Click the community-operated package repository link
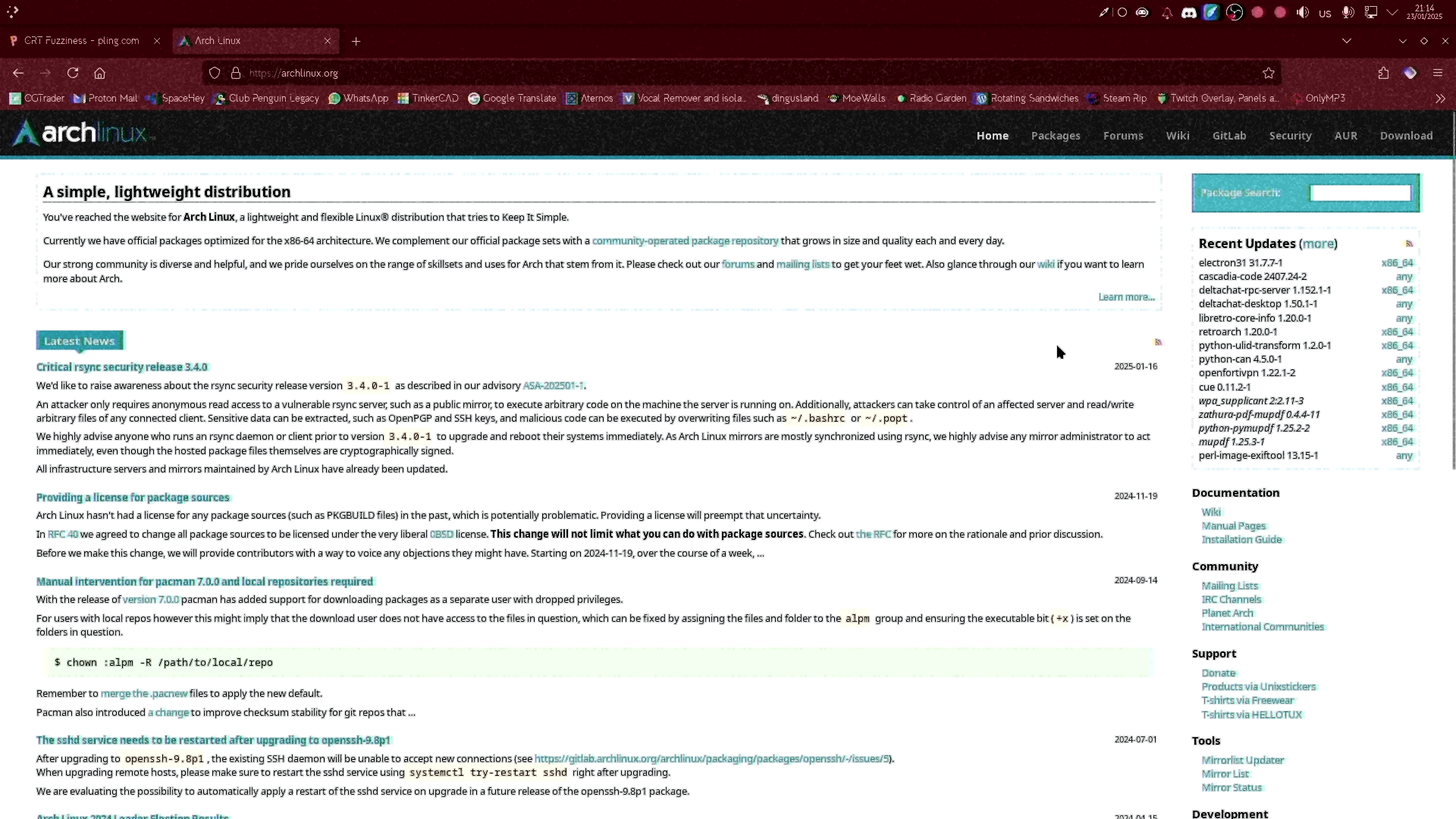 click(x=685, y=241)
